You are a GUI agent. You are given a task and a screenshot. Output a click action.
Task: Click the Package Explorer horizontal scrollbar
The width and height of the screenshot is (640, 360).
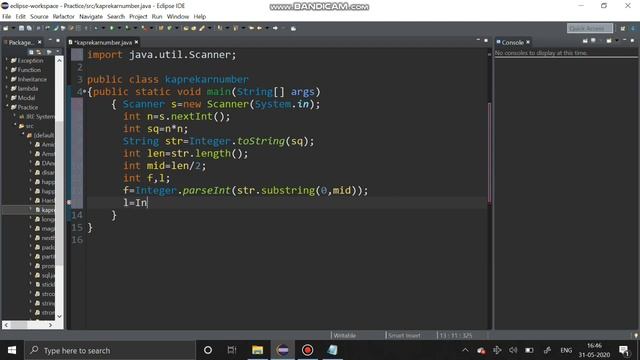(x=28, y=325)
